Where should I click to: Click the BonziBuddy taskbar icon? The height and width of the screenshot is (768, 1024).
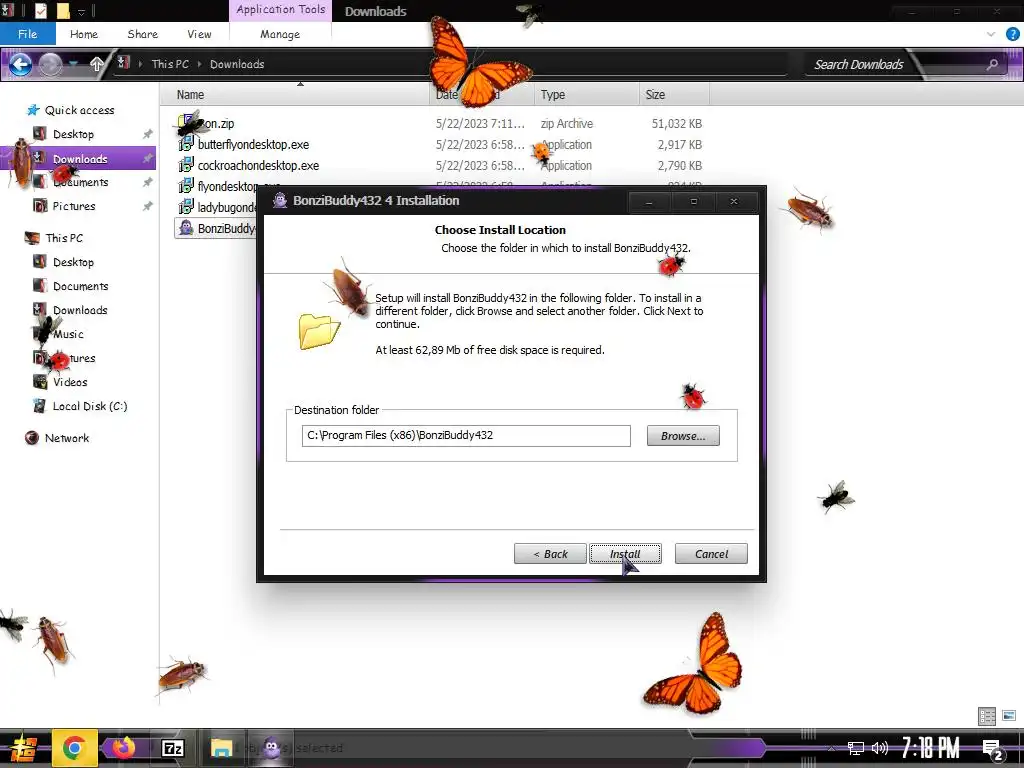[x=271, y=748]
